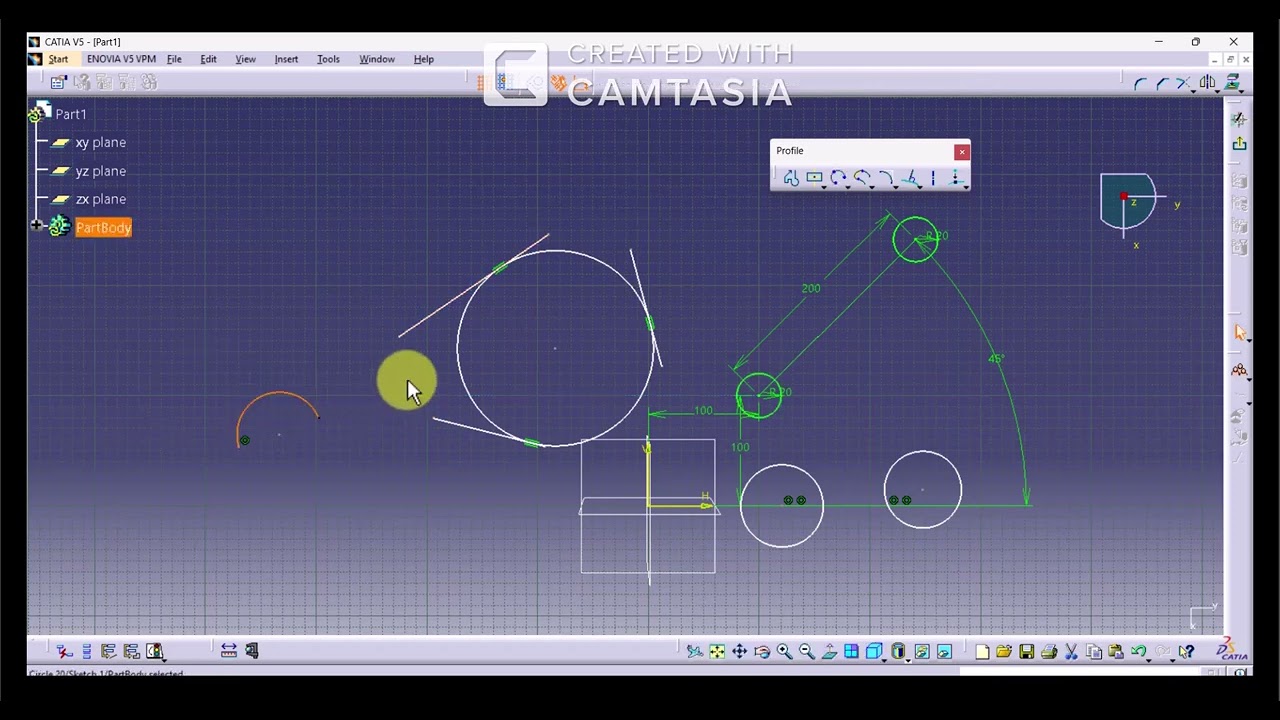
Task: Open Spline tool sub-options dropdown arrow
Action: (872, 186)
